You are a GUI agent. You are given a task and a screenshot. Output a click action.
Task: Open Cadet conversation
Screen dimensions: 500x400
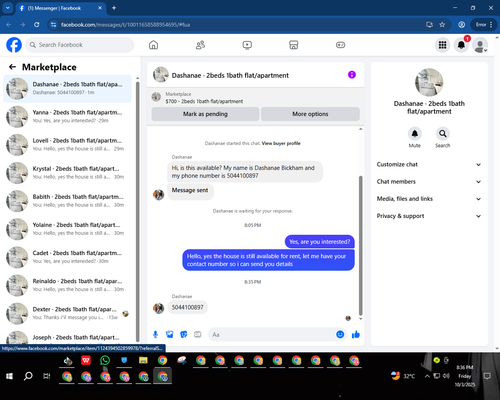click(67, 257)
